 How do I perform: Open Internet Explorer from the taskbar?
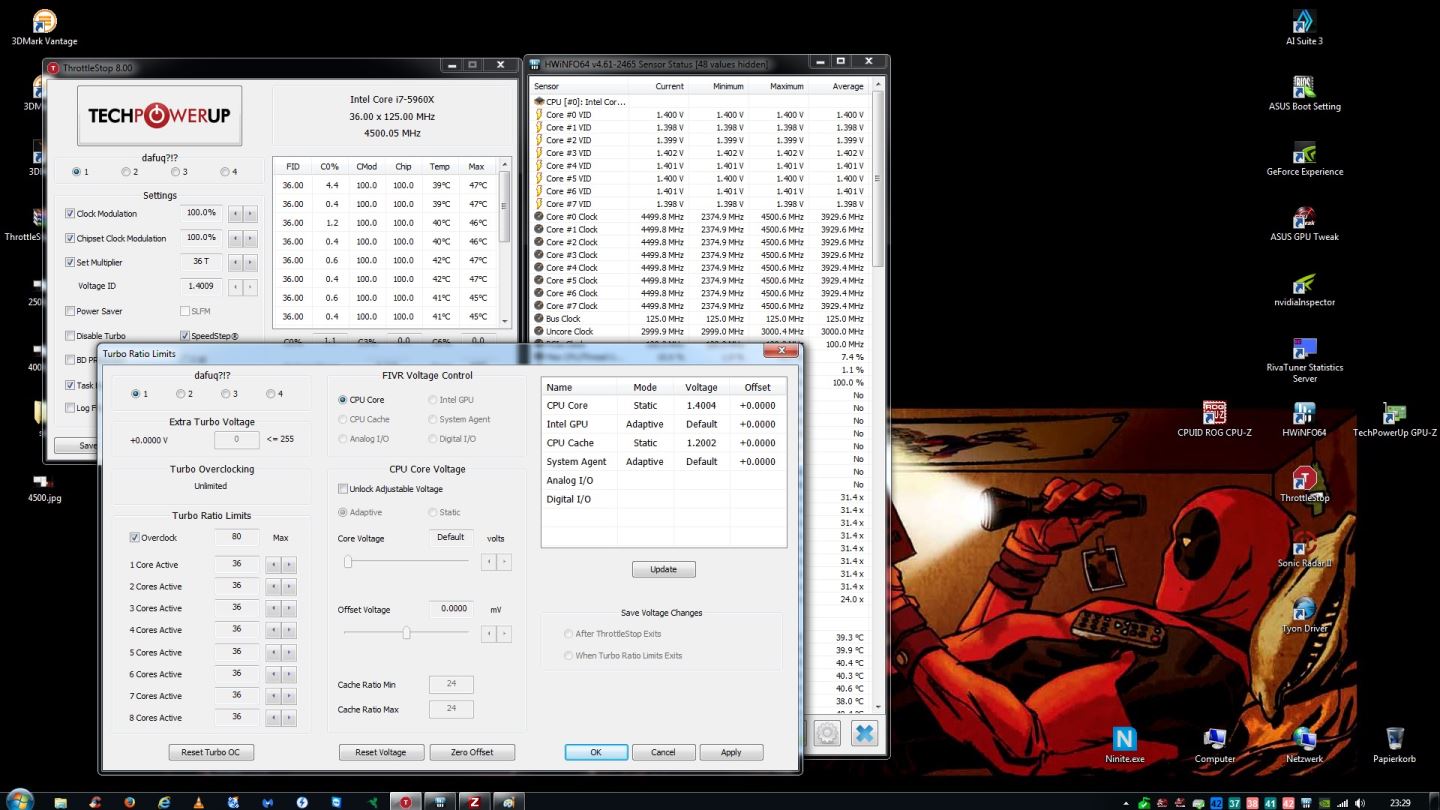pos(163,801)
